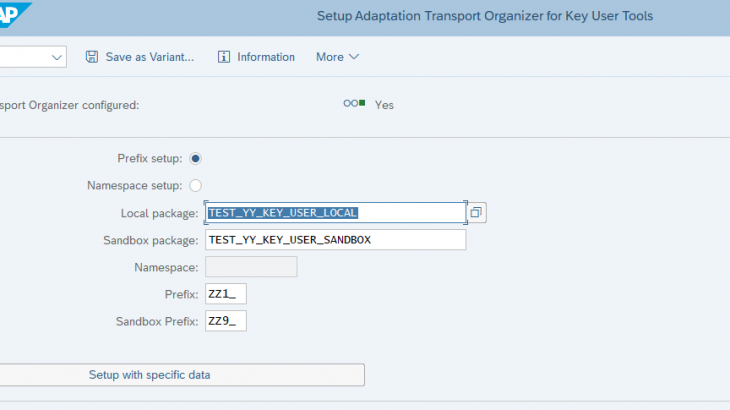Click the Sandbox Prefix label
This screenshot has height=410, width=730.
click(x=157, y=321)
